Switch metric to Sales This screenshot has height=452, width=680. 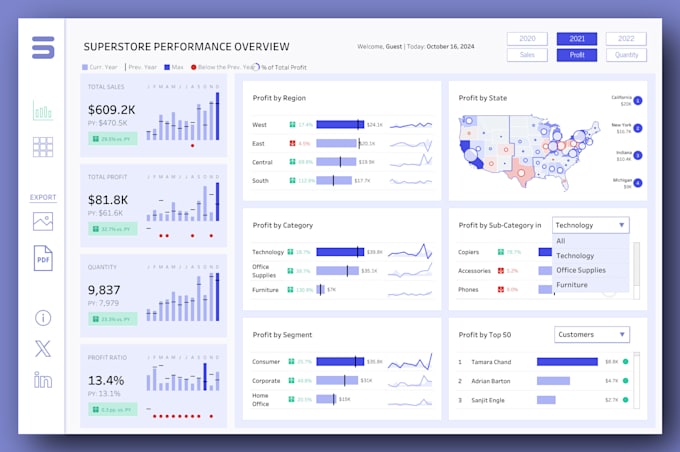point(527,55)
